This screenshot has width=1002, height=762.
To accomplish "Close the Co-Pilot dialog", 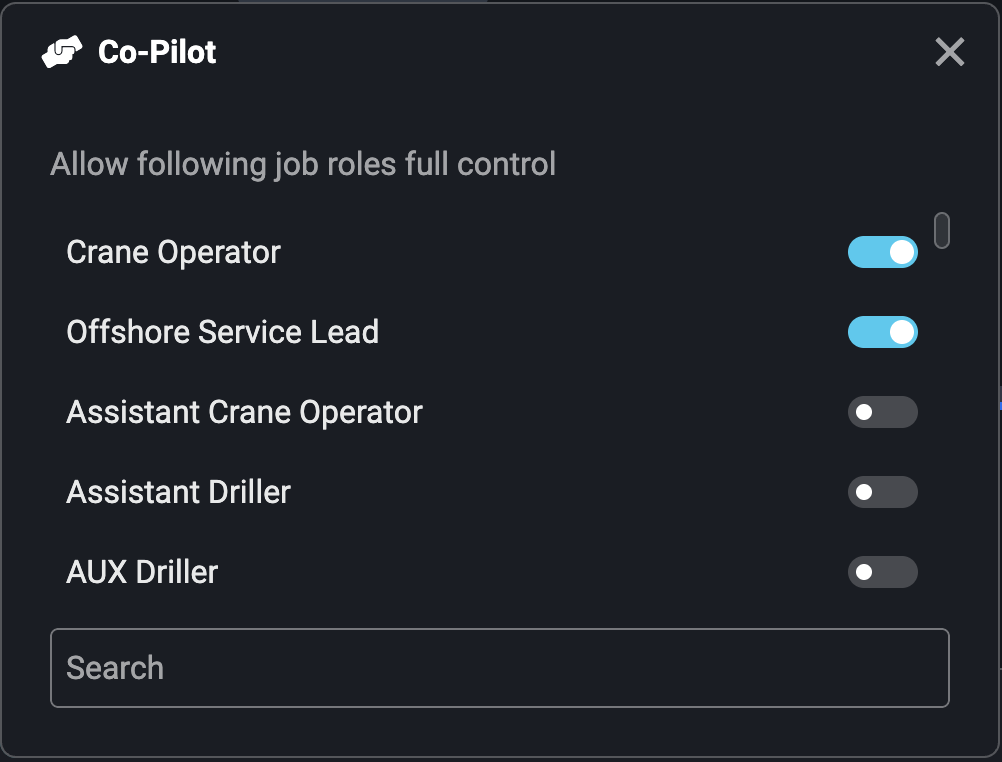I will [949, 52].
